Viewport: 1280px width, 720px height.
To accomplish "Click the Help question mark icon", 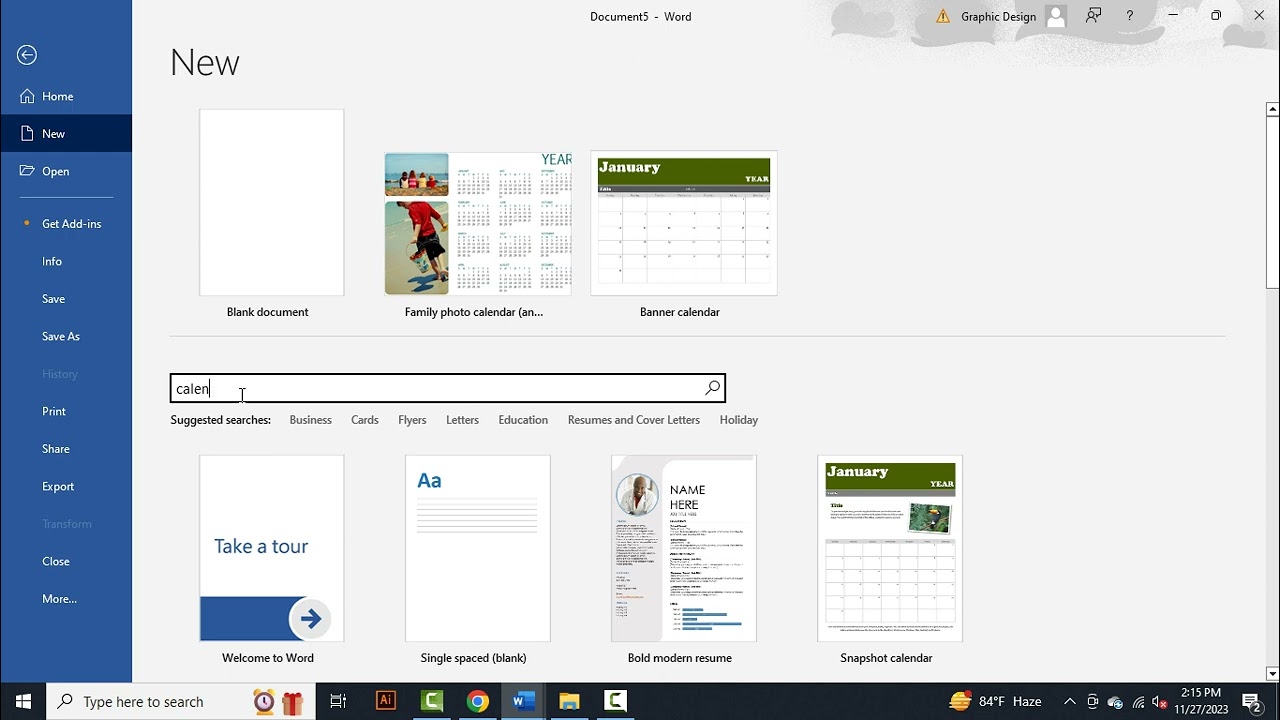I will 1130,16.
